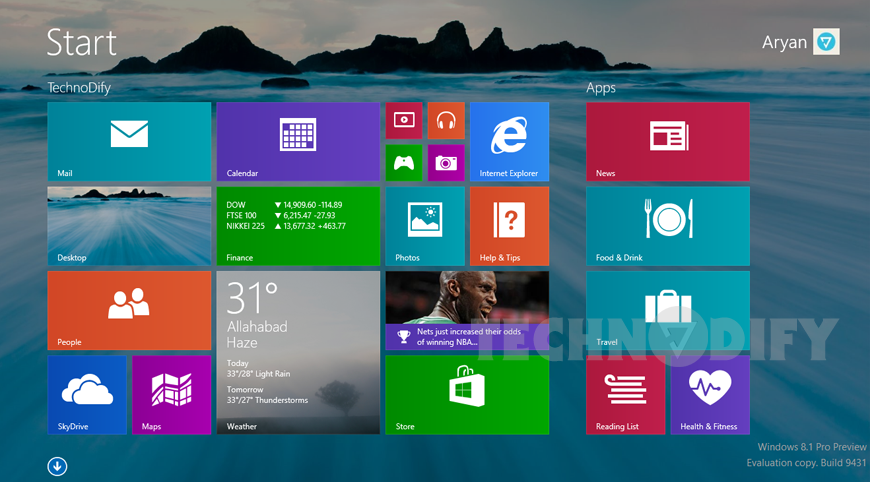
Task: Open the Mail tile
Action: pos(129,141)
